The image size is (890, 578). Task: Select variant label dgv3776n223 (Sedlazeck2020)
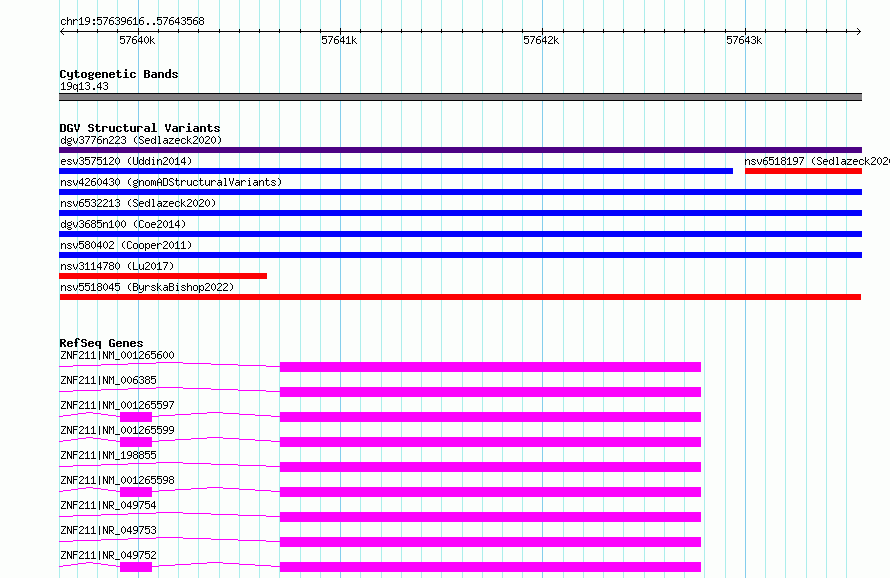[x=141, y=140]
